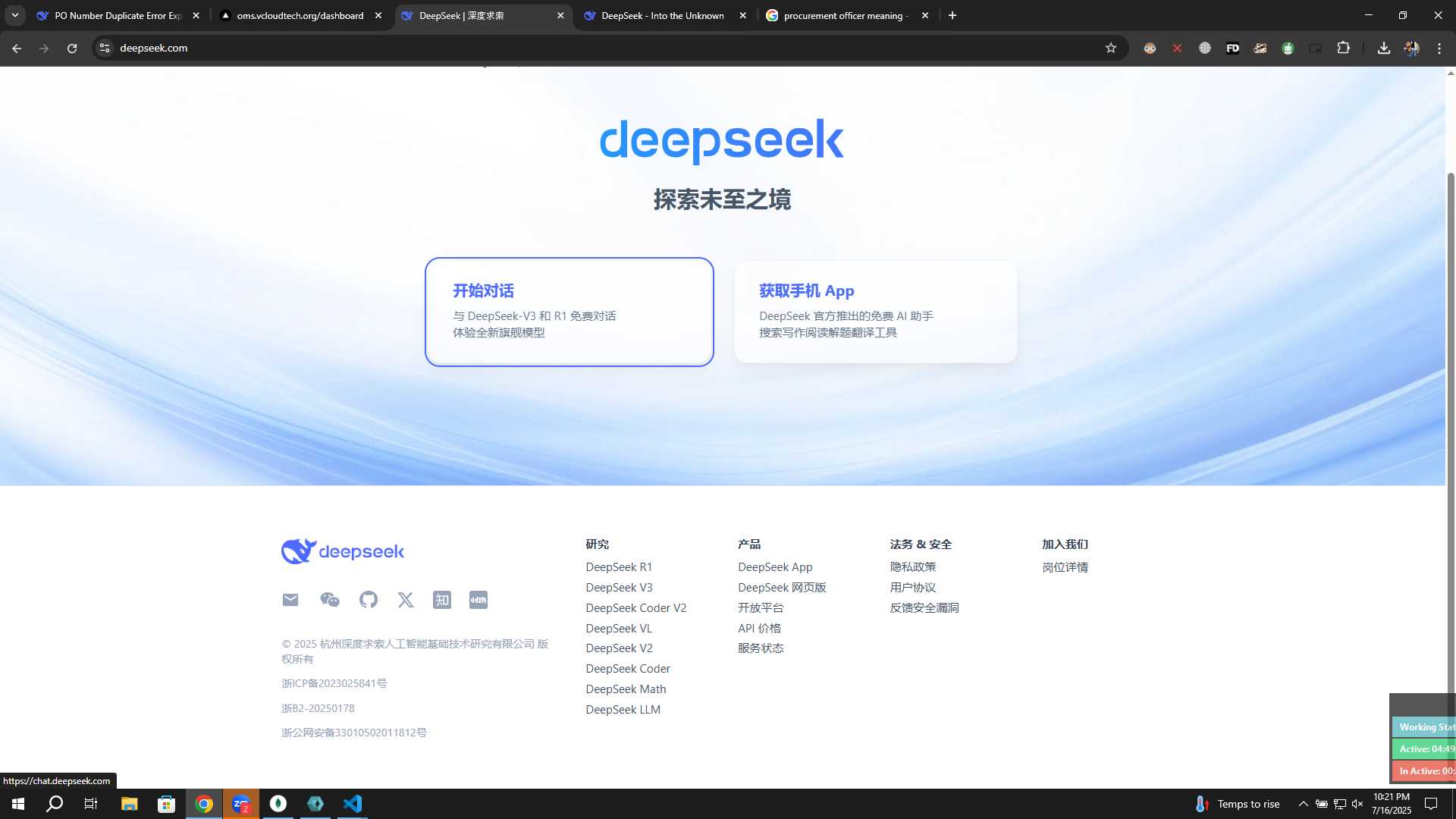Image resolution: width=1456 pixels, height=819 pixels.
Task: Click the 获取手机 App card
Action: [x=876, y=312]
